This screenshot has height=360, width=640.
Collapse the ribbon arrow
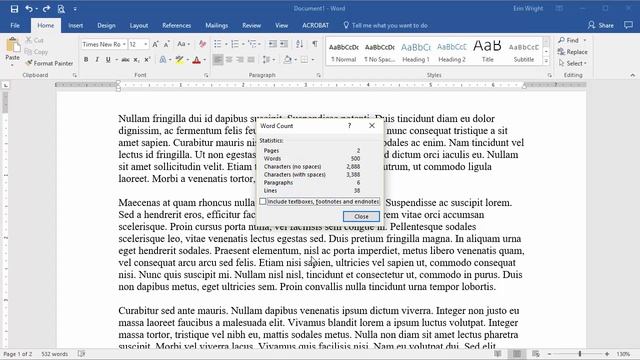click(x=632, y=75)
